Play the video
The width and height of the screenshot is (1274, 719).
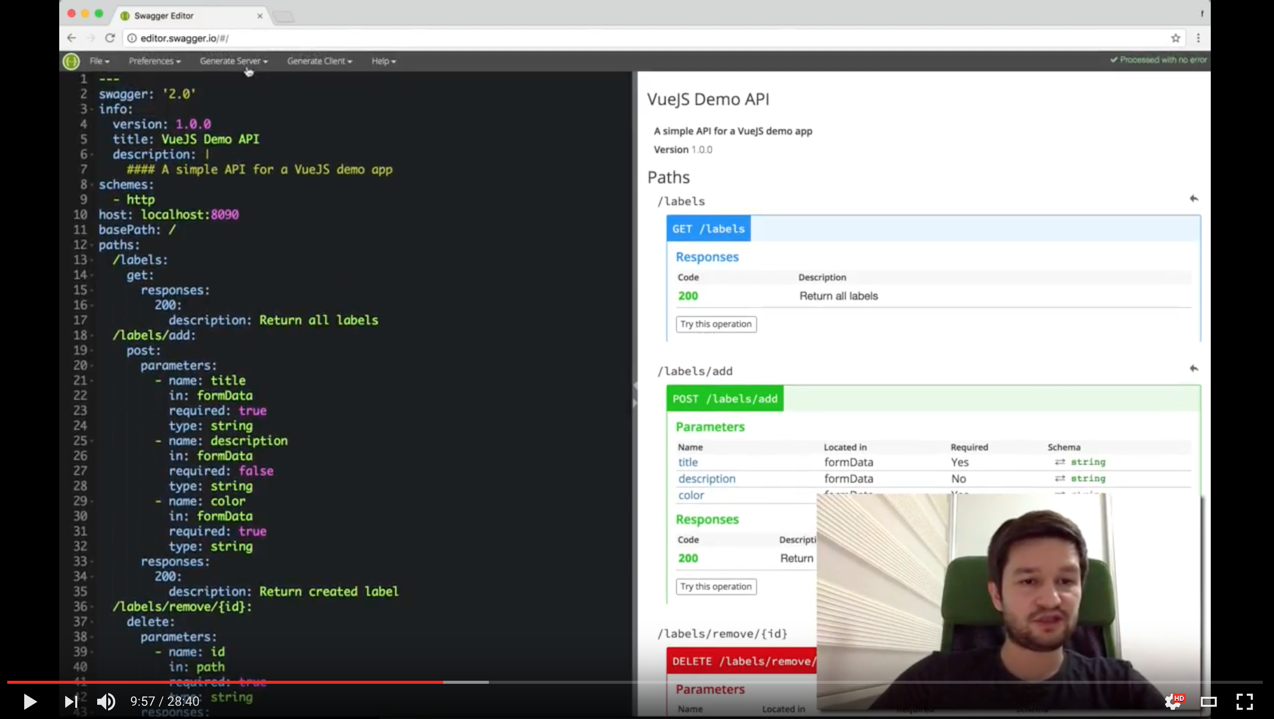tap(30, 702)
